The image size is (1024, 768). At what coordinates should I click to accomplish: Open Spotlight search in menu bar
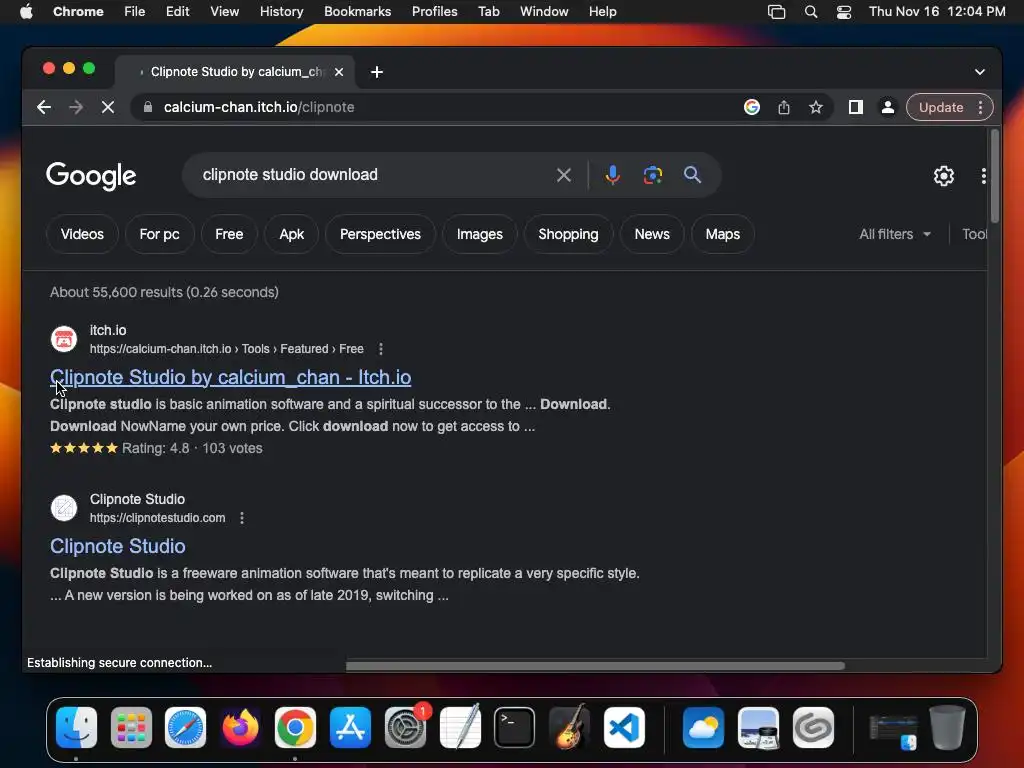(x=810, y=12)
